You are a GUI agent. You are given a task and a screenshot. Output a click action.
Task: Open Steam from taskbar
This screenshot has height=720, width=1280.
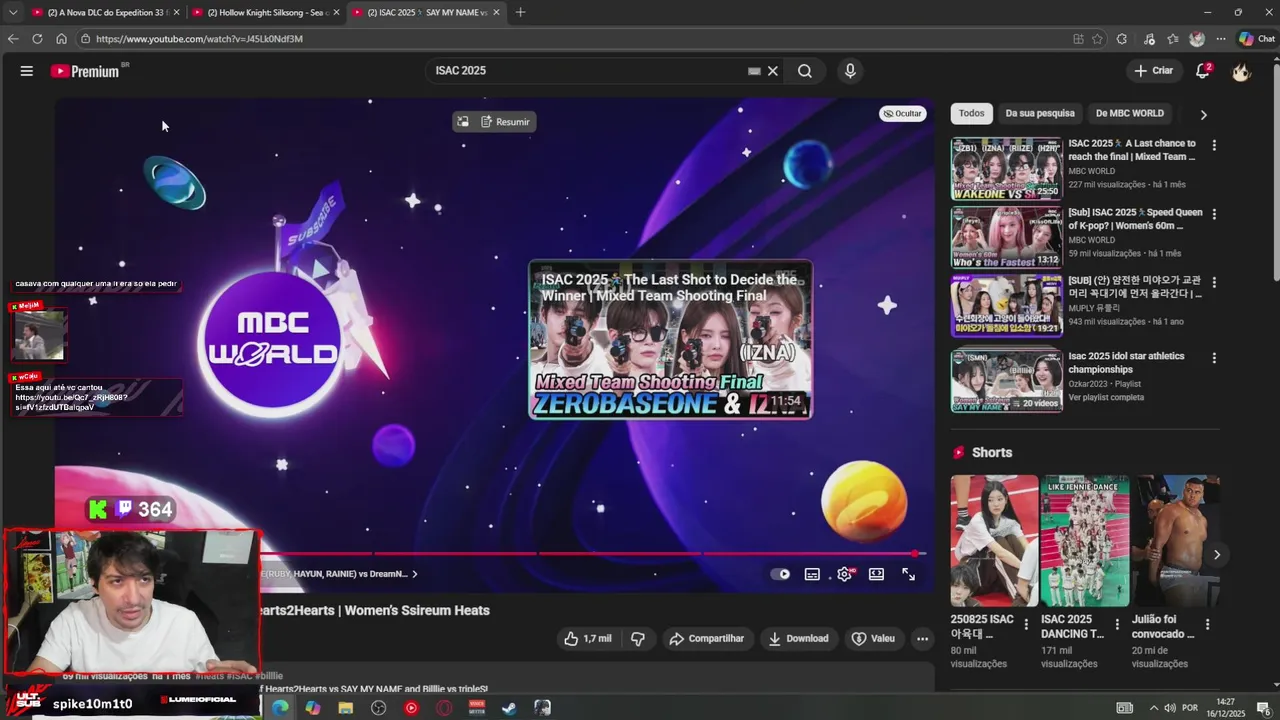(x=509, y=708)
